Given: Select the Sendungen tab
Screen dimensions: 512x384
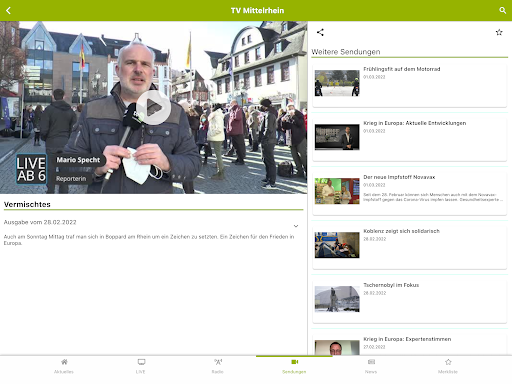Looking at the screenshot, I should point(294,366).
